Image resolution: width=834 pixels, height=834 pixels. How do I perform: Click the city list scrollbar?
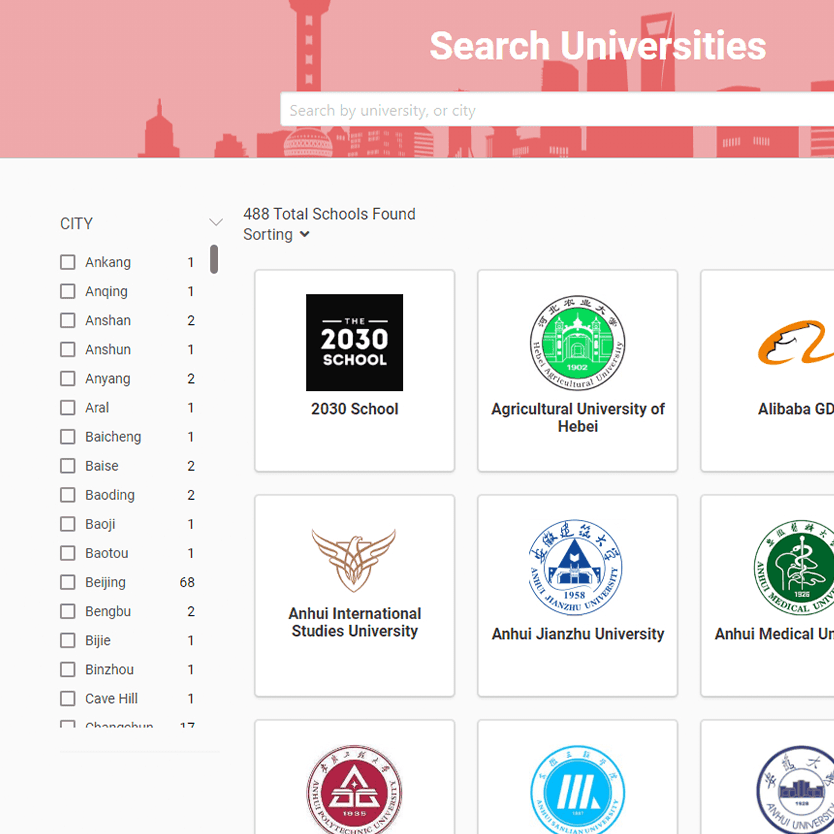(x=212, y=260)
